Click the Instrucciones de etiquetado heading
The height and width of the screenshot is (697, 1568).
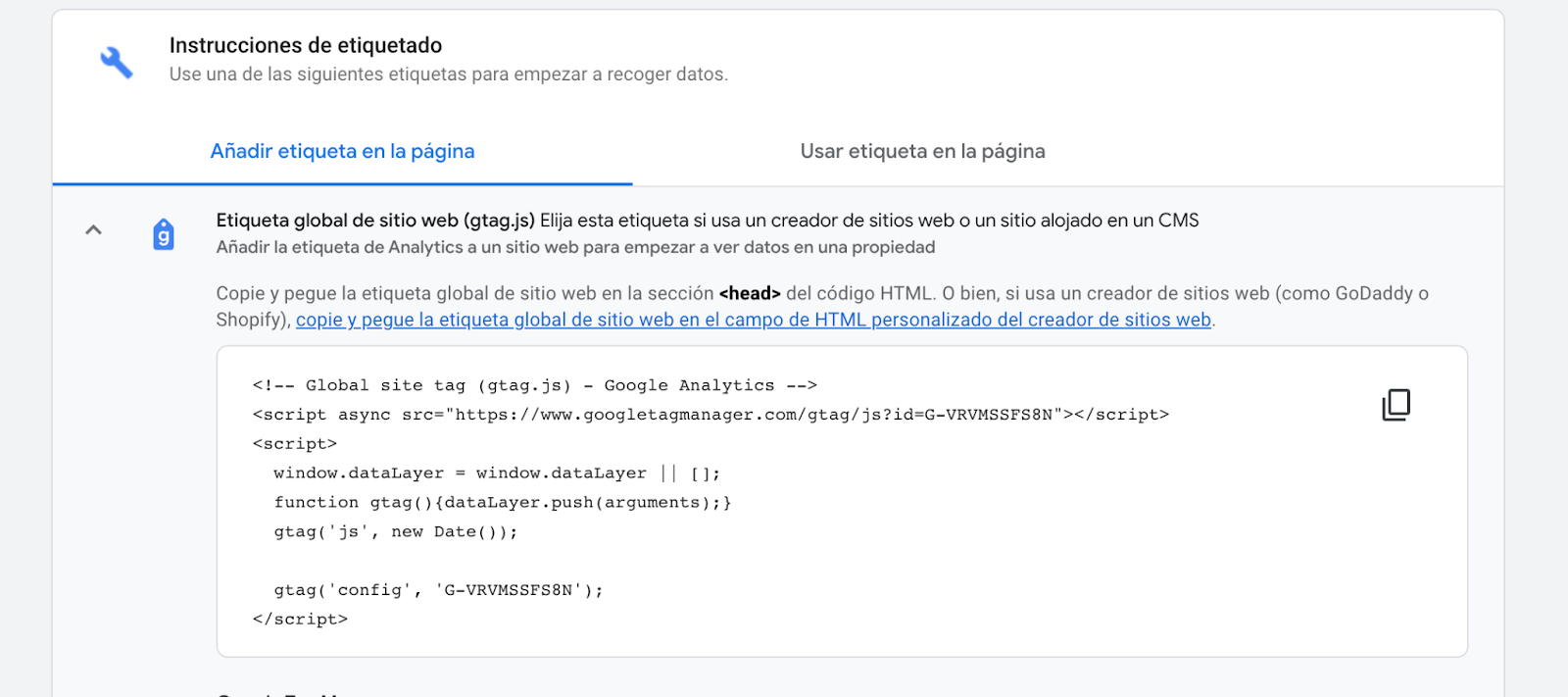pyautogui.click(x=305, y=45)
